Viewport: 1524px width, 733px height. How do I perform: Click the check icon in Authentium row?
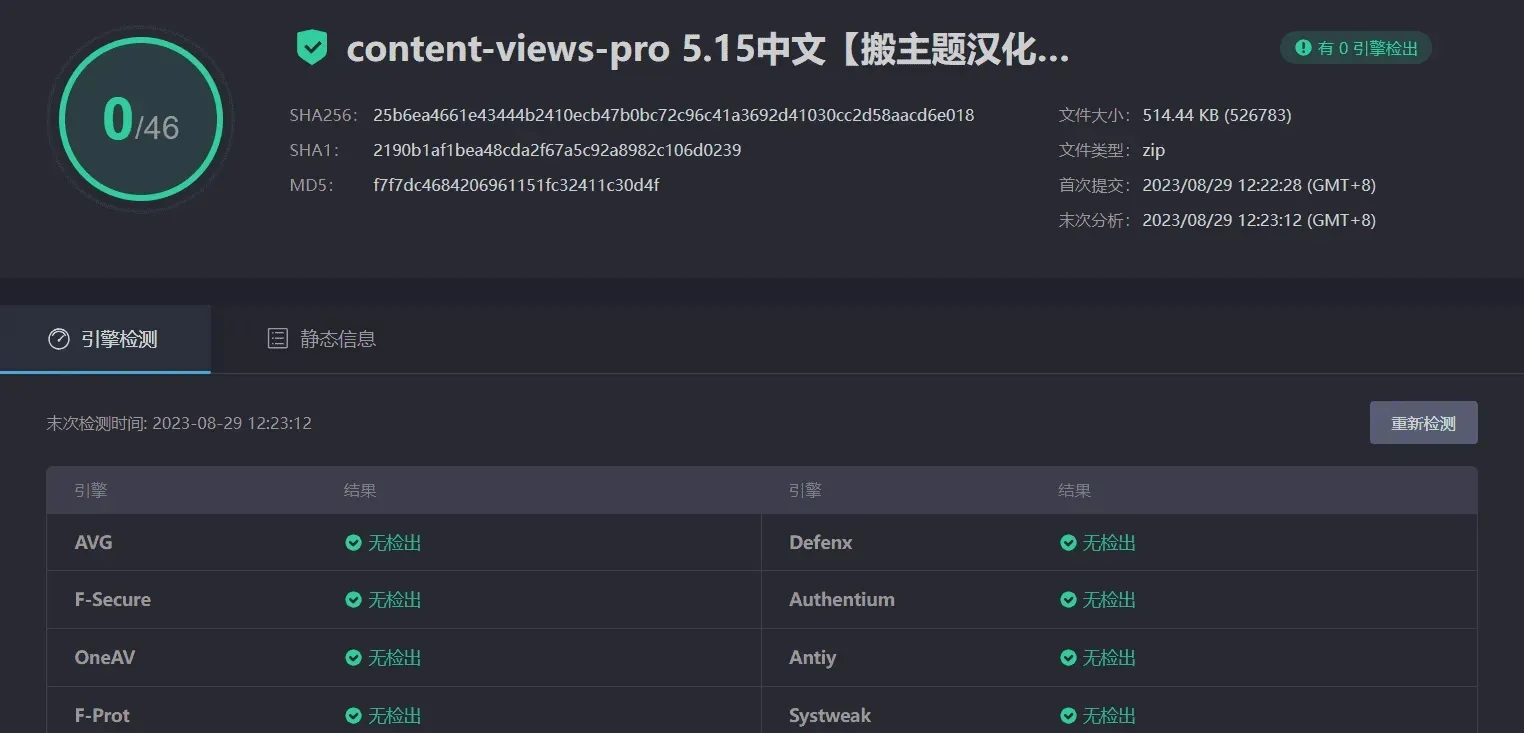click(1068, 600)
